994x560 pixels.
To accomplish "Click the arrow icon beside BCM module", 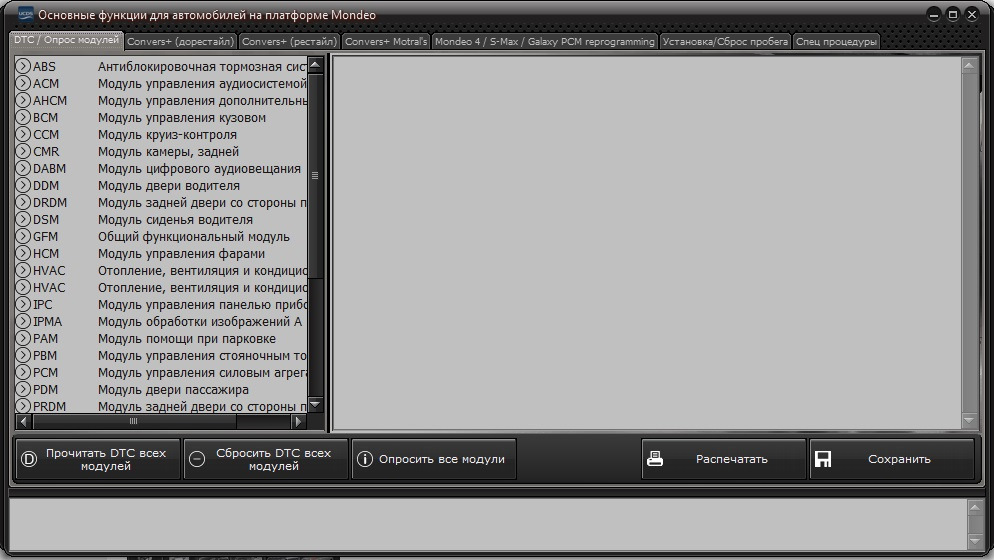I will (x=23, y=117).
